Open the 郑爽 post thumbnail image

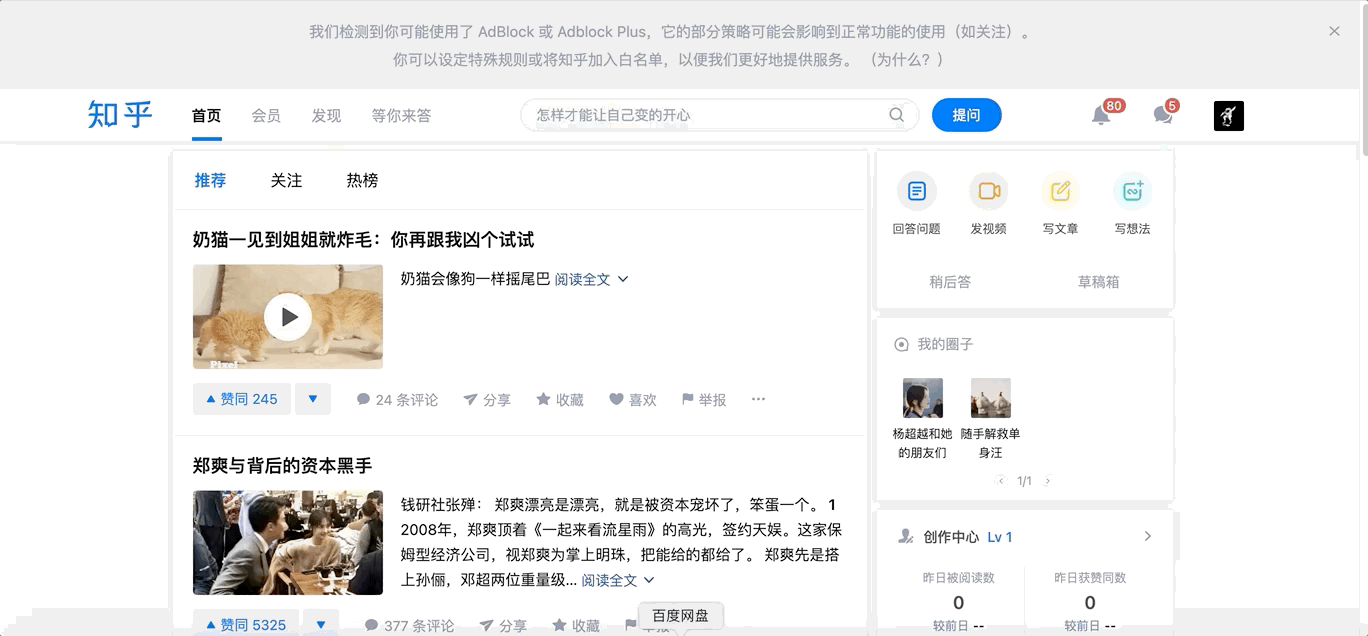click(x=288, y=542)
